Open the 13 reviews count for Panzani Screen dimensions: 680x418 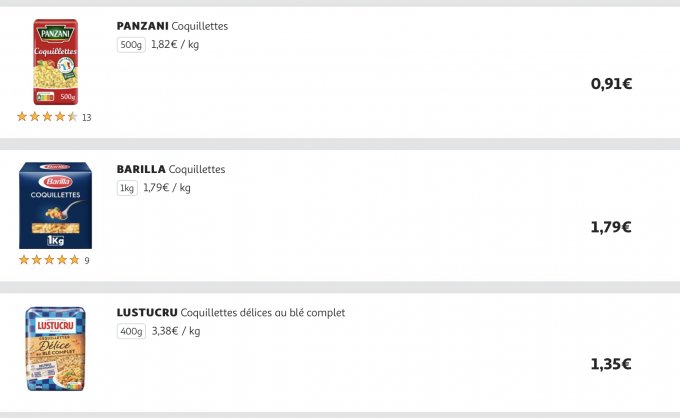pos(87,118)
